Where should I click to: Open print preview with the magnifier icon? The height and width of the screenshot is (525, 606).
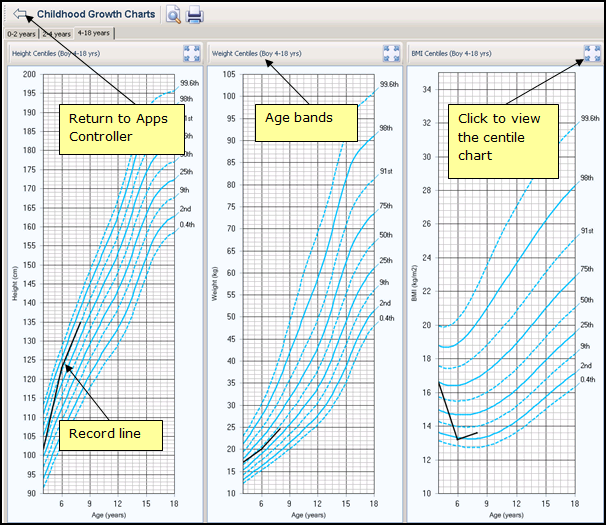coord(174,15)
